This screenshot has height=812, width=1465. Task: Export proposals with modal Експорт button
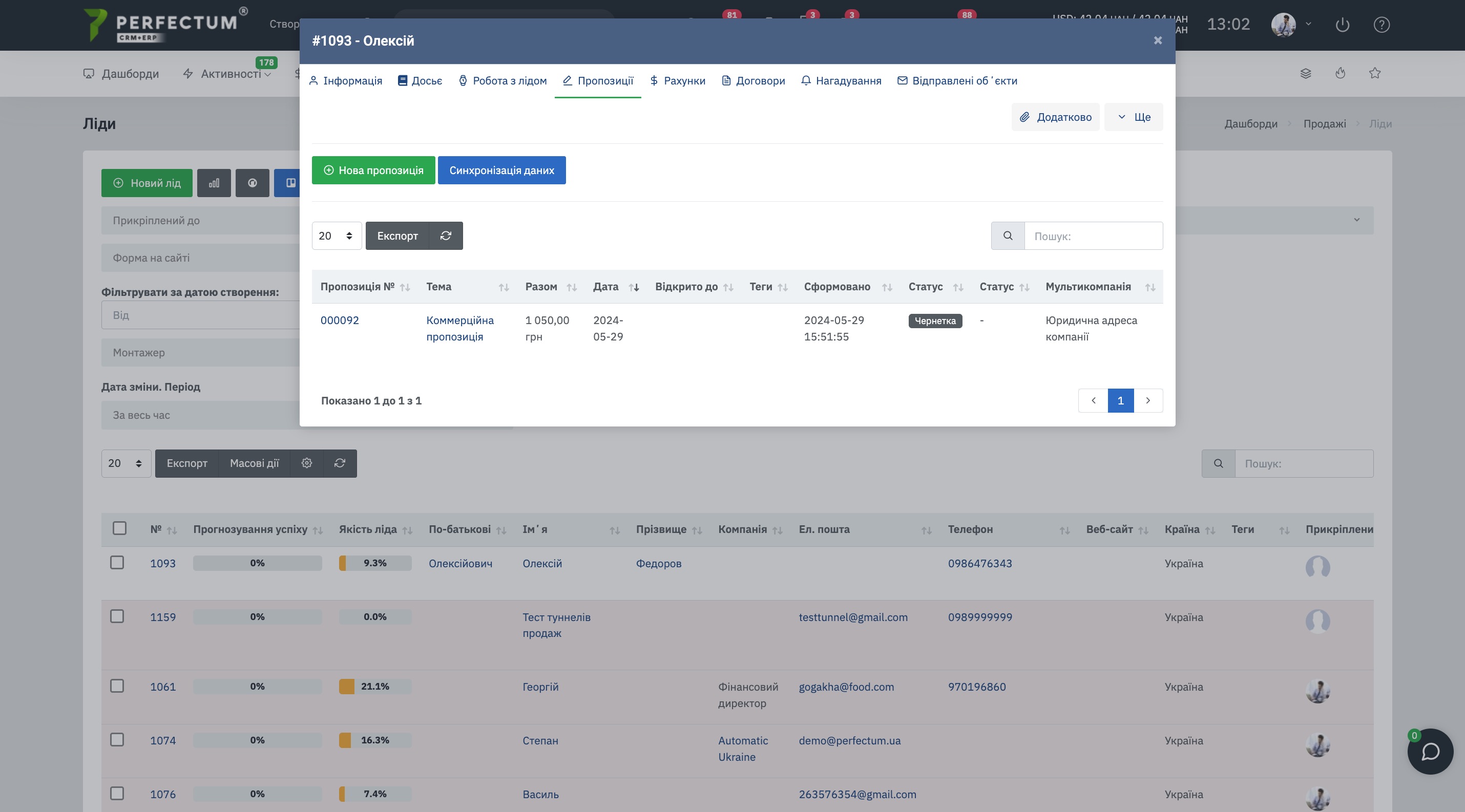tap(397, 236)
